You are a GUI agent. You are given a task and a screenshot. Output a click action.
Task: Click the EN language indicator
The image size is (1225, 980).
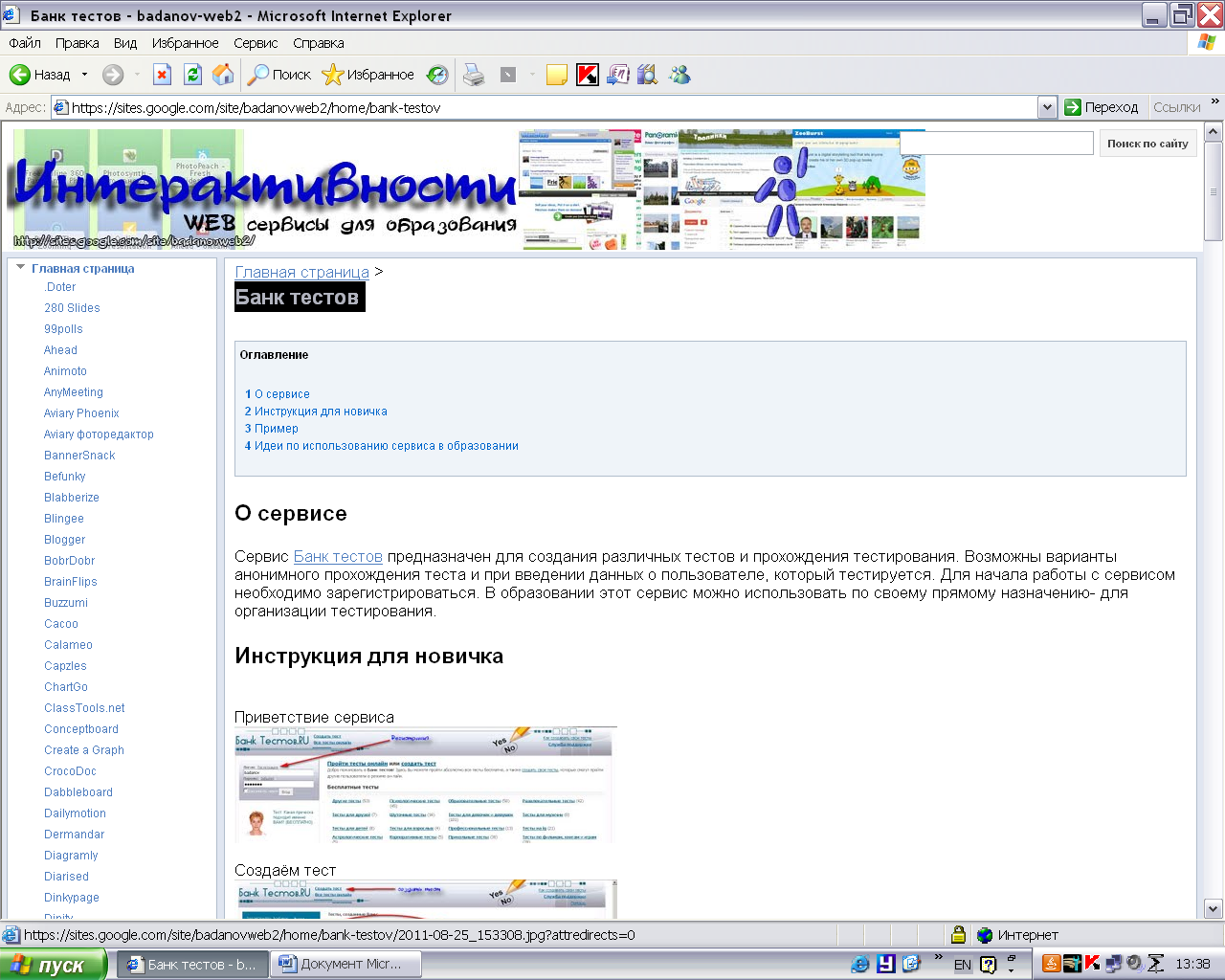962,965
